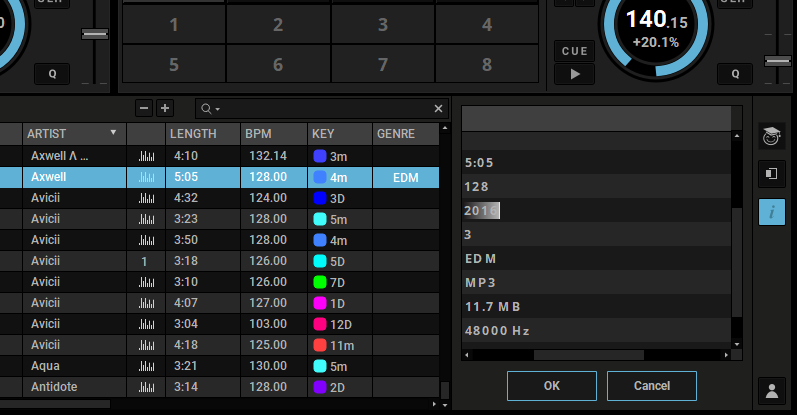Toggle the sideview panel icon

772,174
